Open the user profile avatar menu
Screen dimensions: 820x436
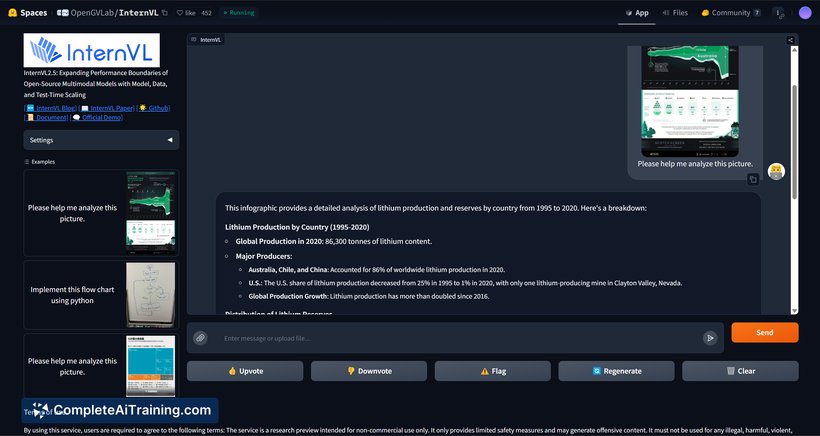point(805,13)
